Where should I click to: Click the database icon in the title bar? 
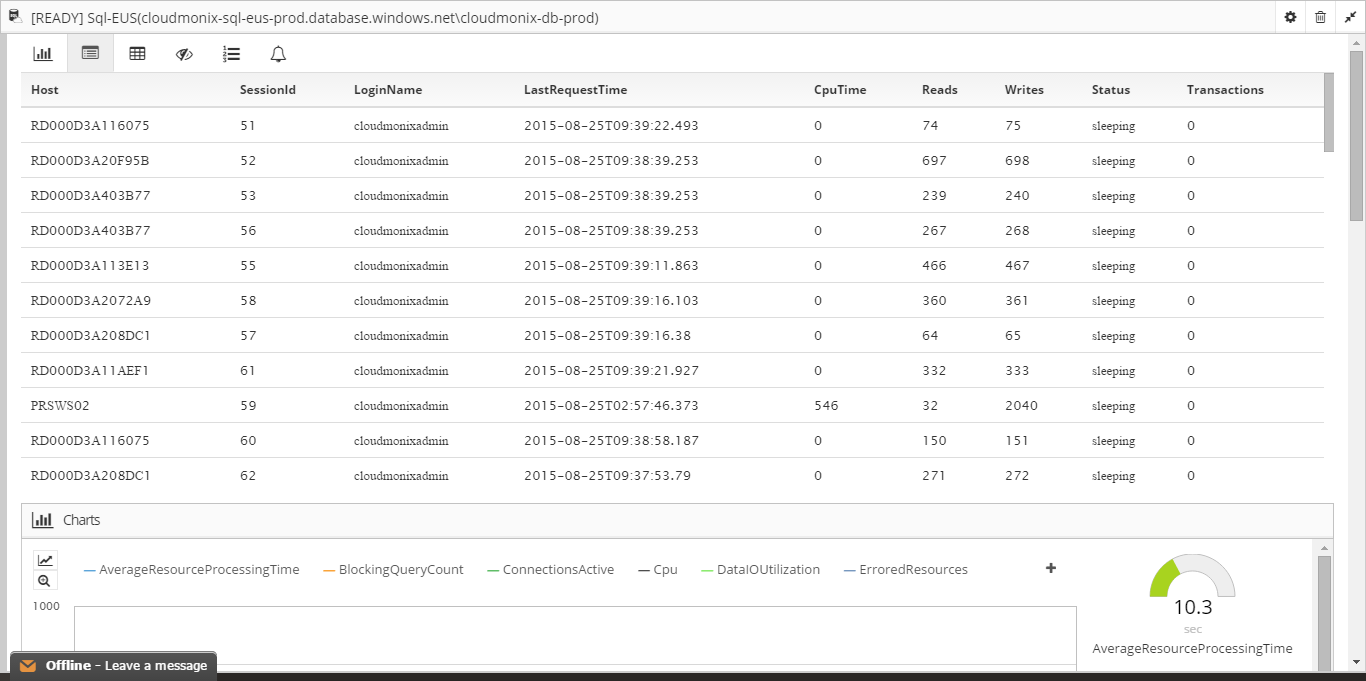[15, 17]
